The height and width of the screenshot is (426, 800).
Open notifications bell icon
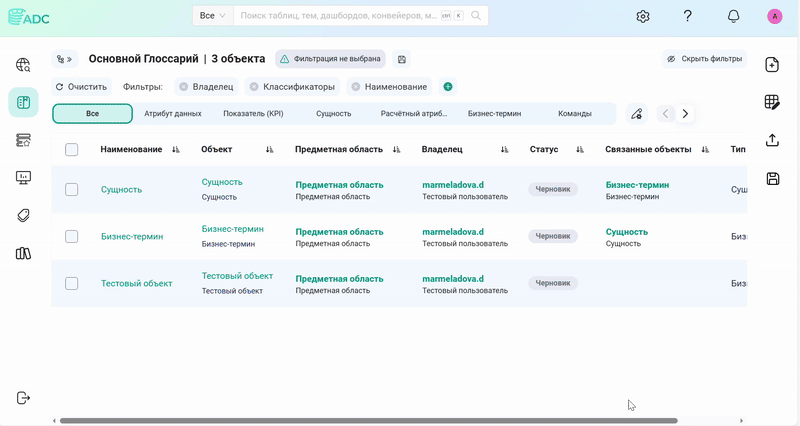pyautogui.click(x=733, y=16)
